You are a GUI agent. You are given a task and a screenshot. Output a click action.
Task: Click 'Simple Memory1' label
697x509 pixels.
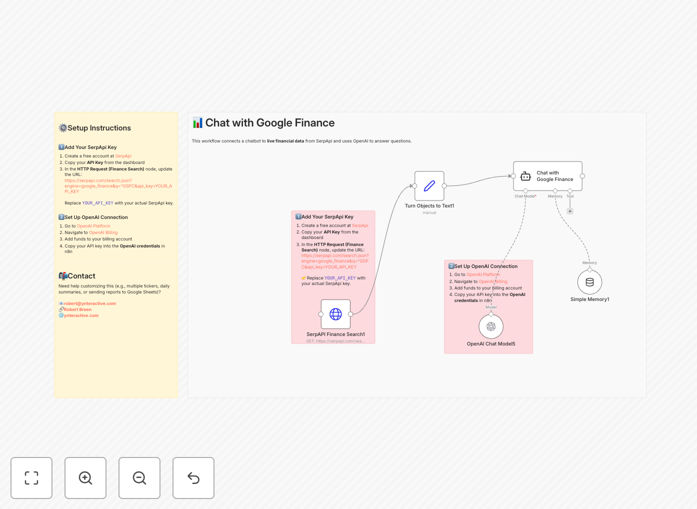[x=589, y=300]
